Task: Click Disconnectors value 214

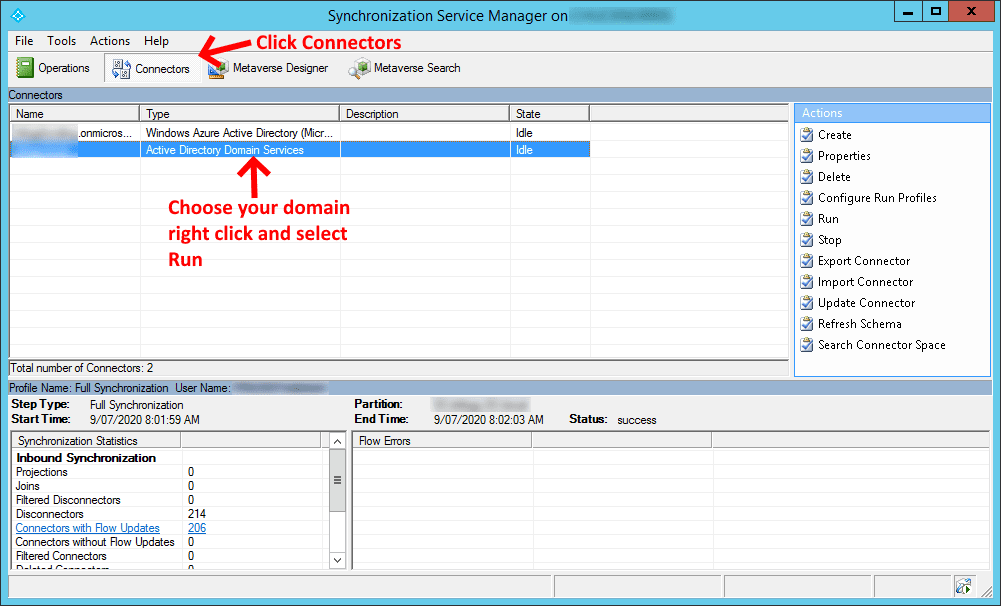Action: click(x=197, y=514)
